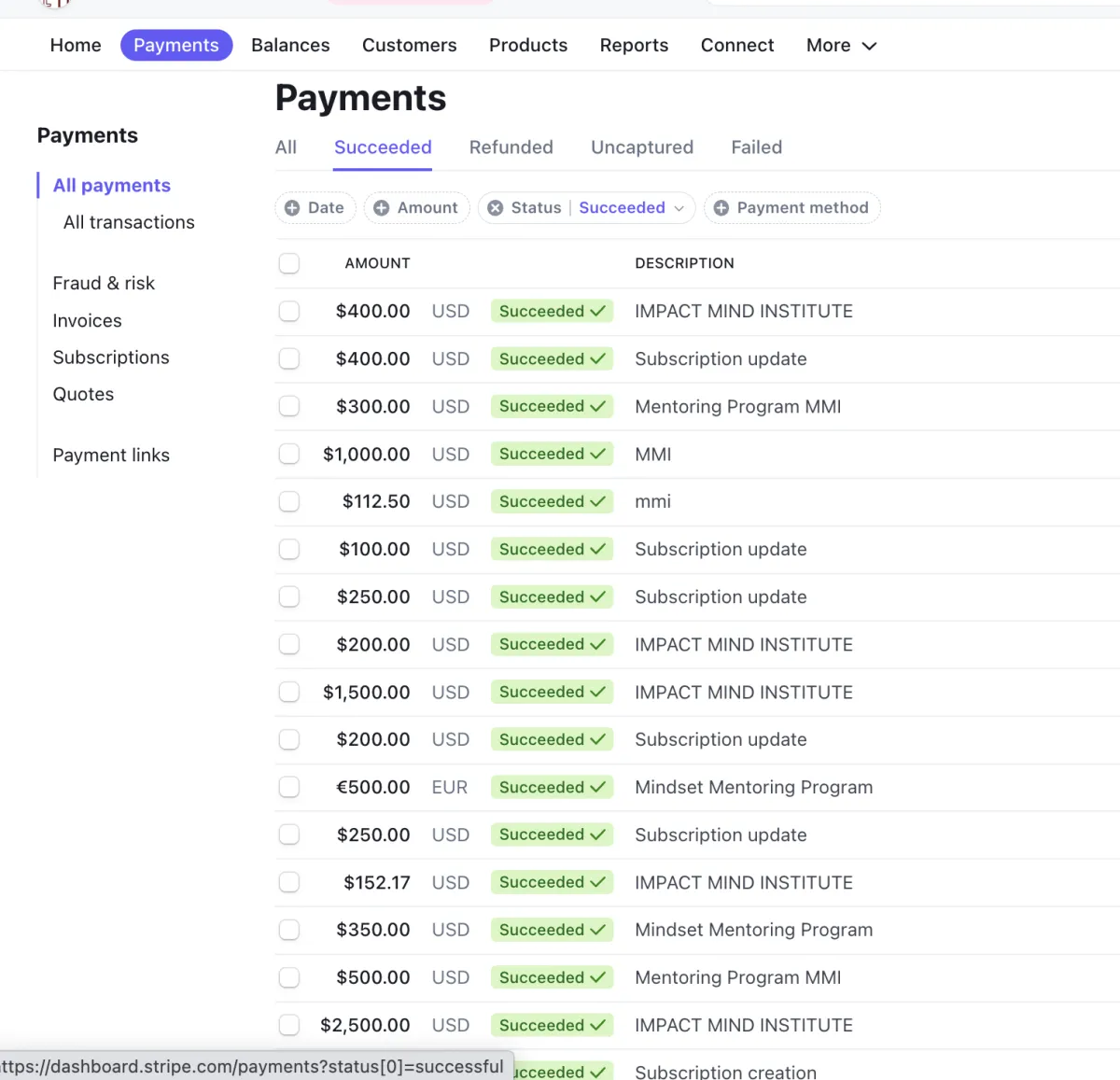Tick checkbox for $1,000.00 MMI payment
Viewport: 1120px width, 1080px height.
289,454
